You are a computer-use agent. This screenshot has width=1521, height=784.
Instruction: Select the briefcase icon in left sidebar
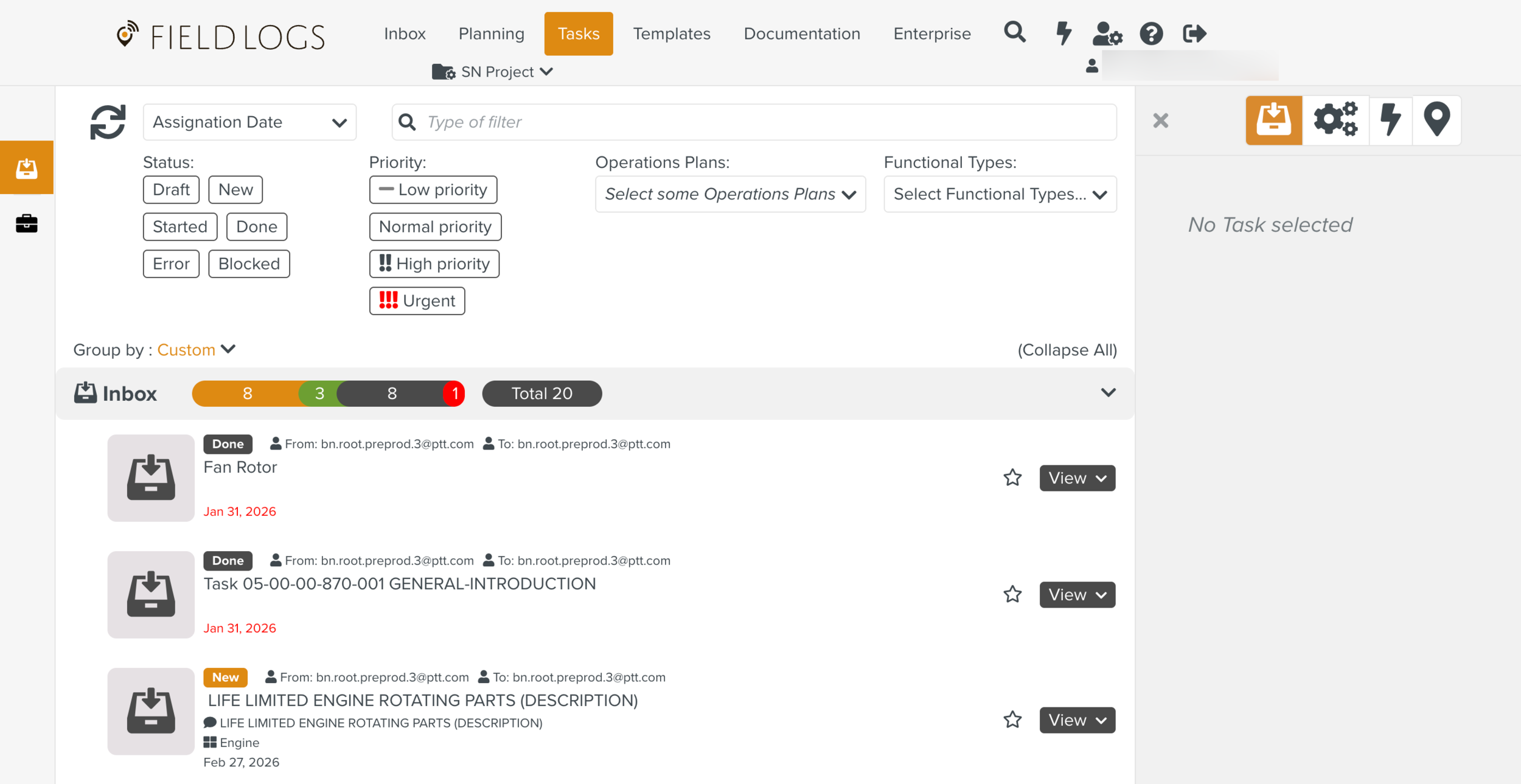[x=26, y=223]
